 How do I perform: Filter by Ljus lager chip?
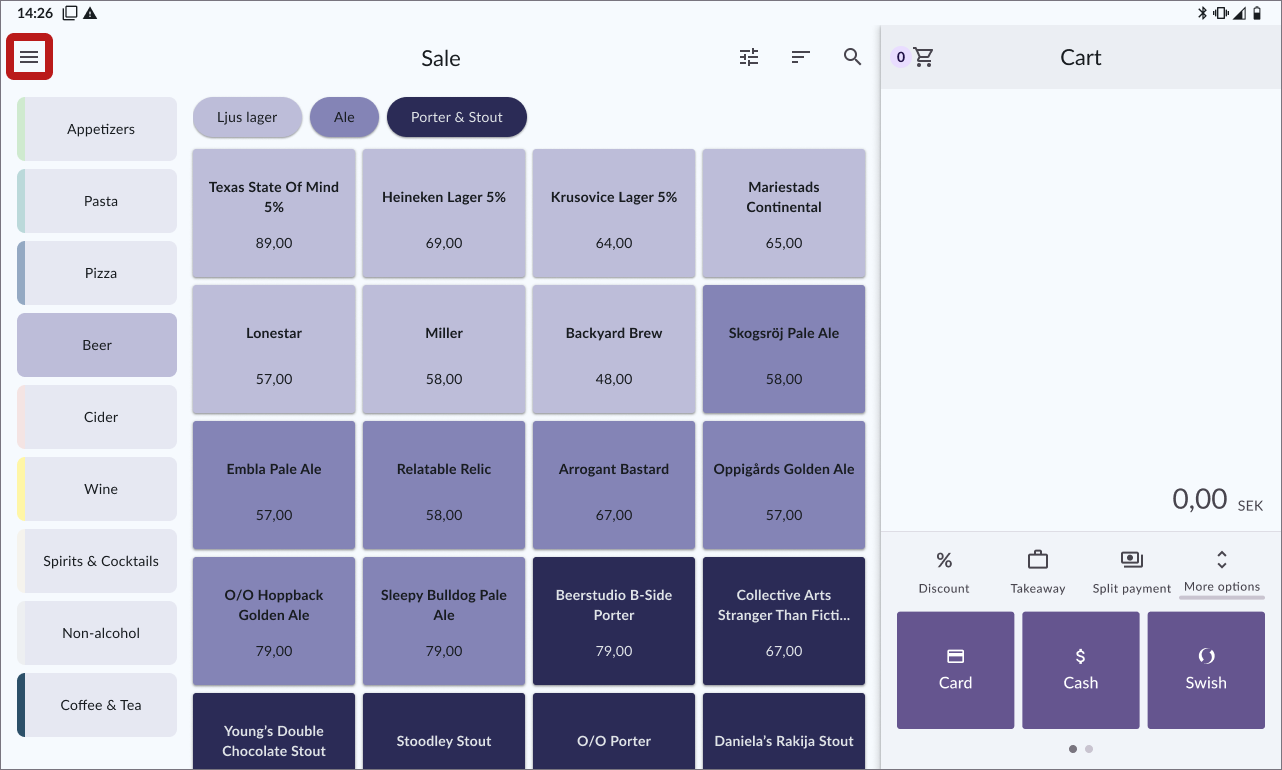247,117
